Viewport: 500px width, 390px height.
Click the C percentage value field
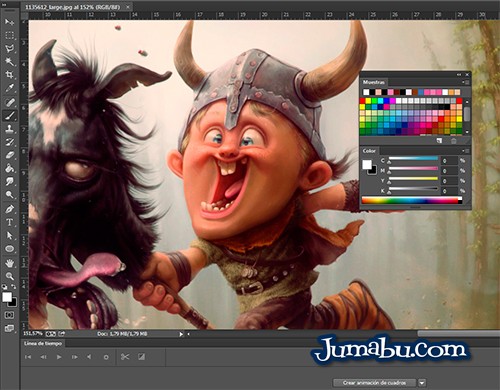pos(449,161)
